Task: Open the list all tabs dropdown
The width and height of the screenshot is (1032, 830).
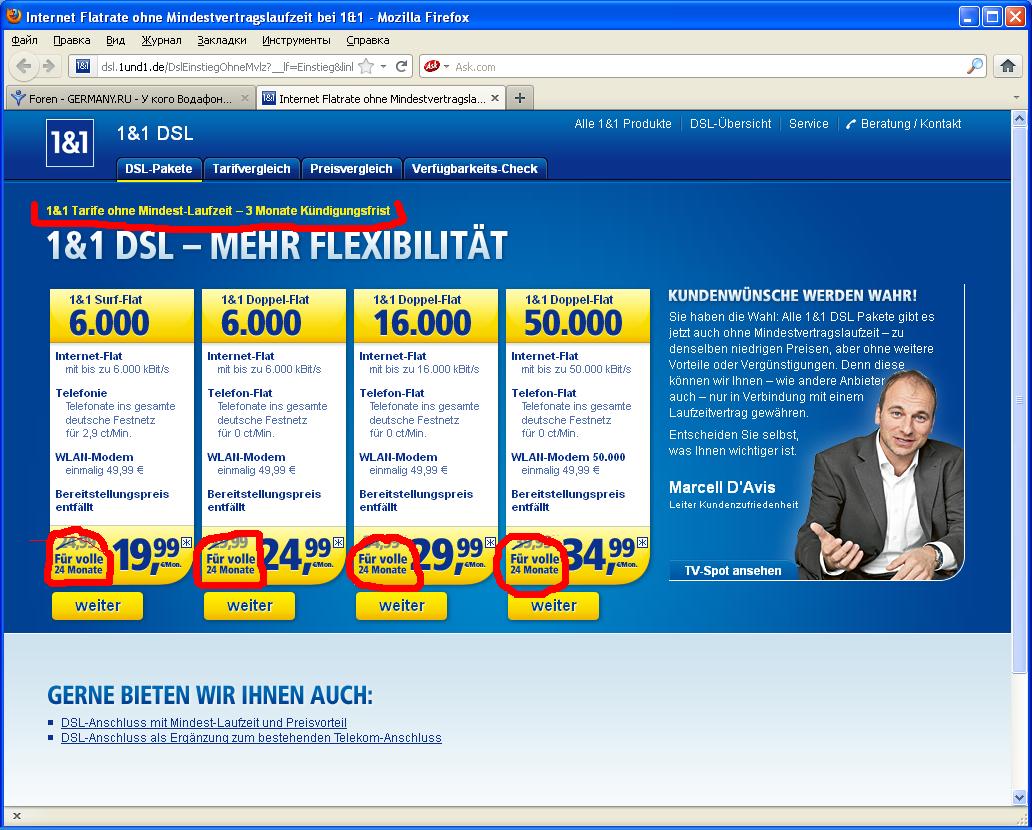Action: 1016,98
